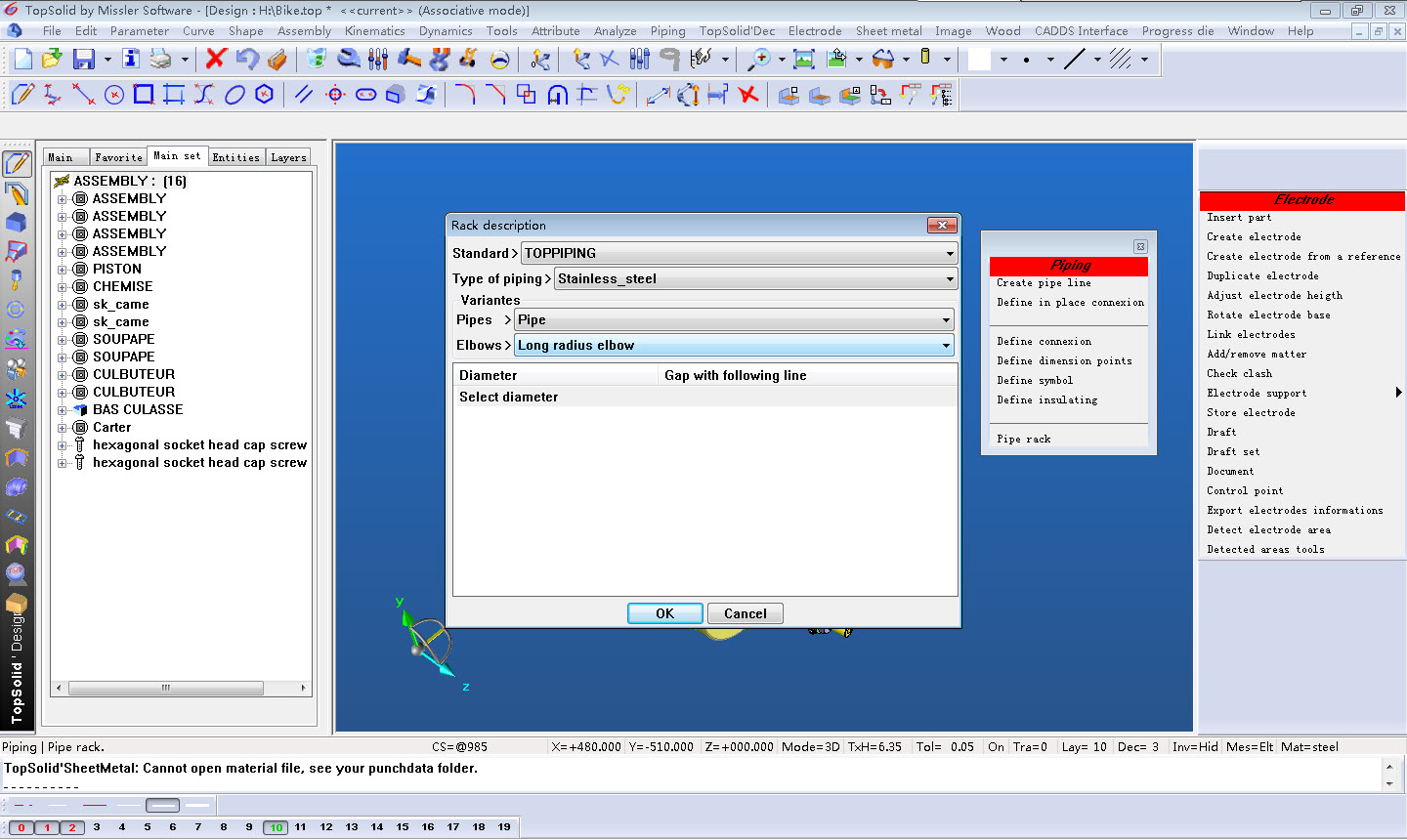
Task: Click the Sketch pencil icon in left sidebar
Action: coord(17,164)
